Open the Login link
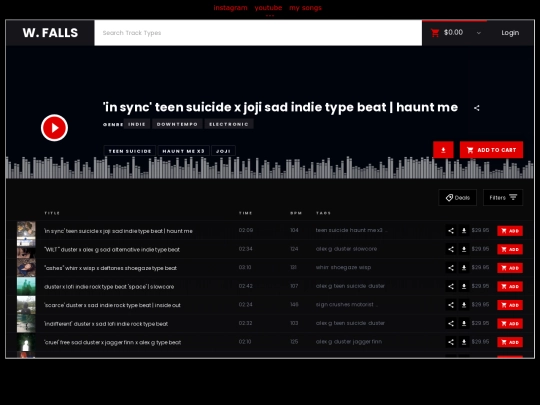The width and height of the screenshot is (540, 405). point(510,33)
